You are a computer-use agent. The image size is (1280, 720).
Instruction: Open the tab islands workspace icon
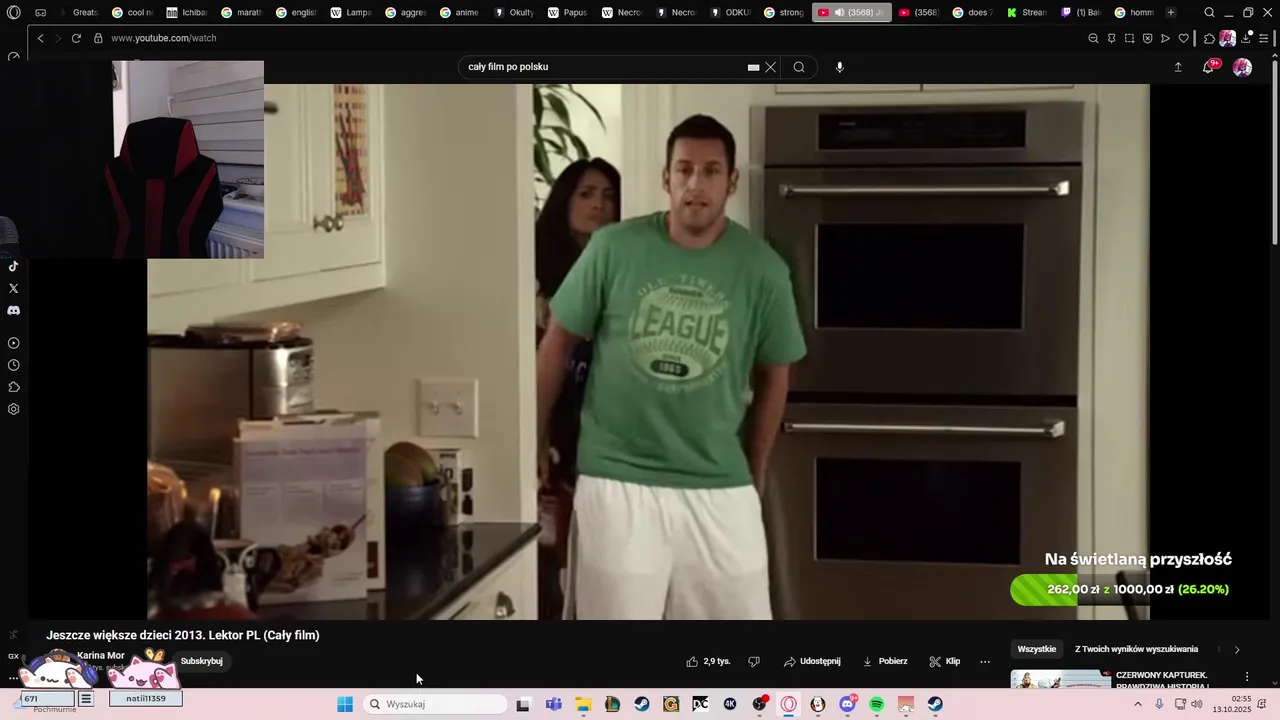[40, 13]
